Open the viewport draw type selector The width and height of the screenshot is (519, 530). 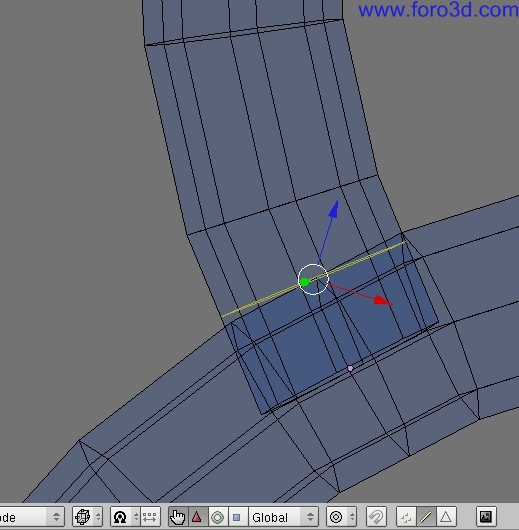(87, 517)
